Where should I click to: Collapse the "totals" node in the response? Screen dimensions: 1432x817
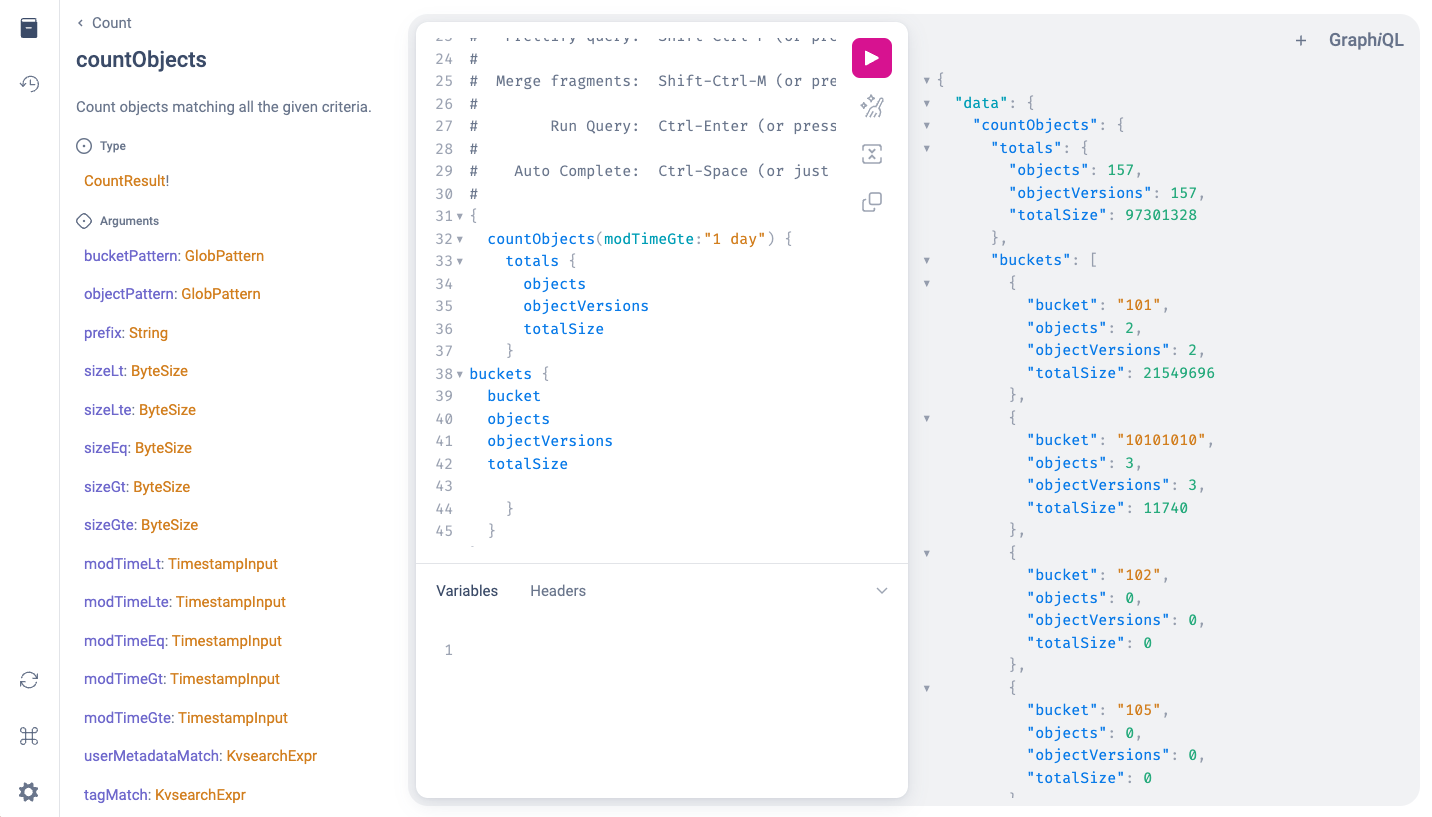927,148
